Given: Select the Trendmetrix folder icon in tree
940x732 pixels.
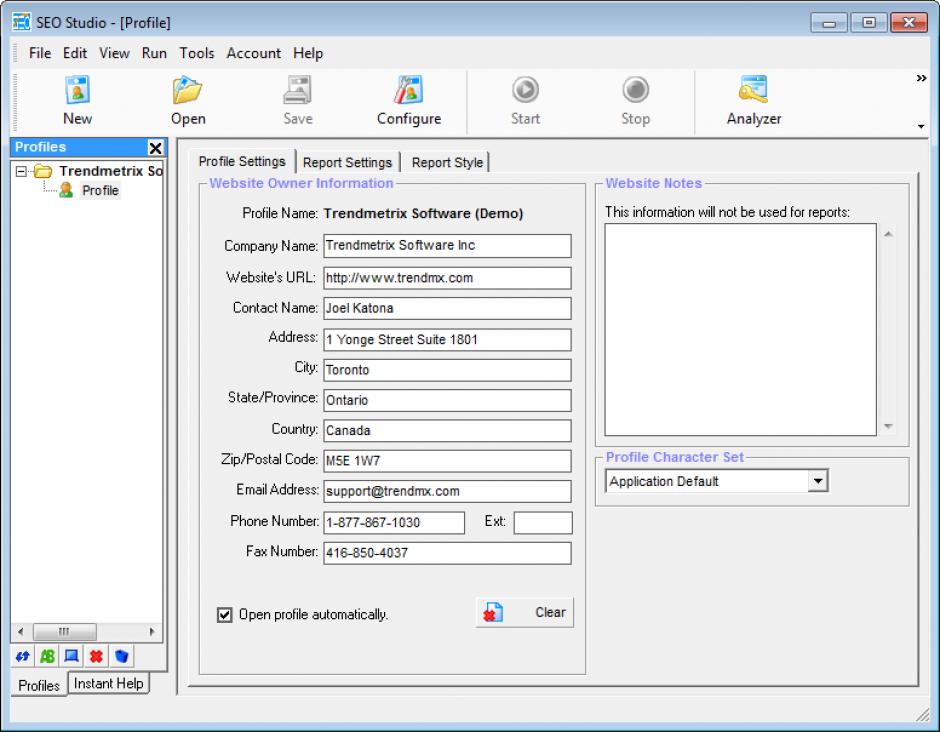Looking at the screenshot, I should 43,171.
